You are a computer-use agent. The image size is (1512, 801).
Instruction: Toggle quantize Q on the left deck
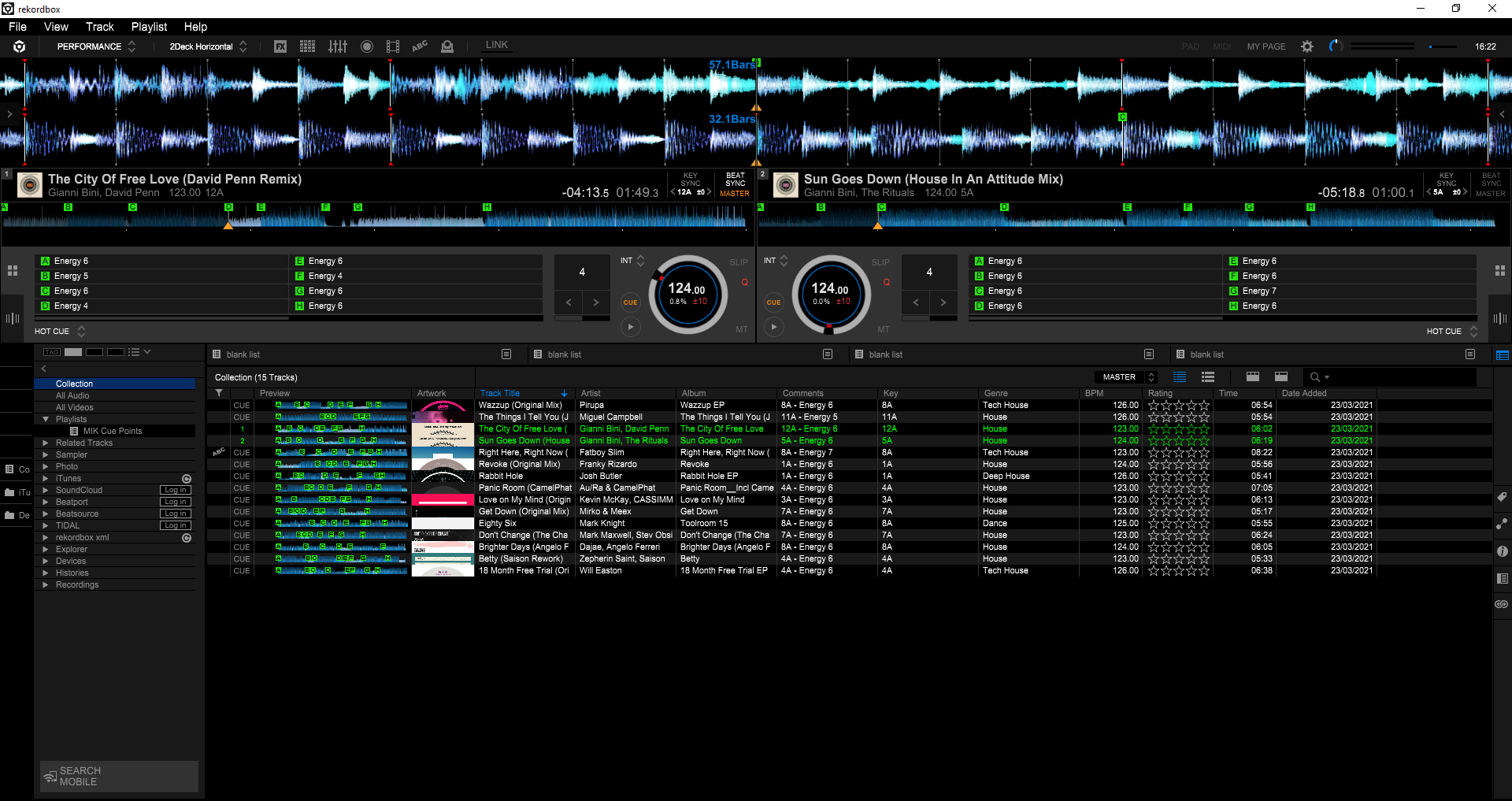coord(744,282)
